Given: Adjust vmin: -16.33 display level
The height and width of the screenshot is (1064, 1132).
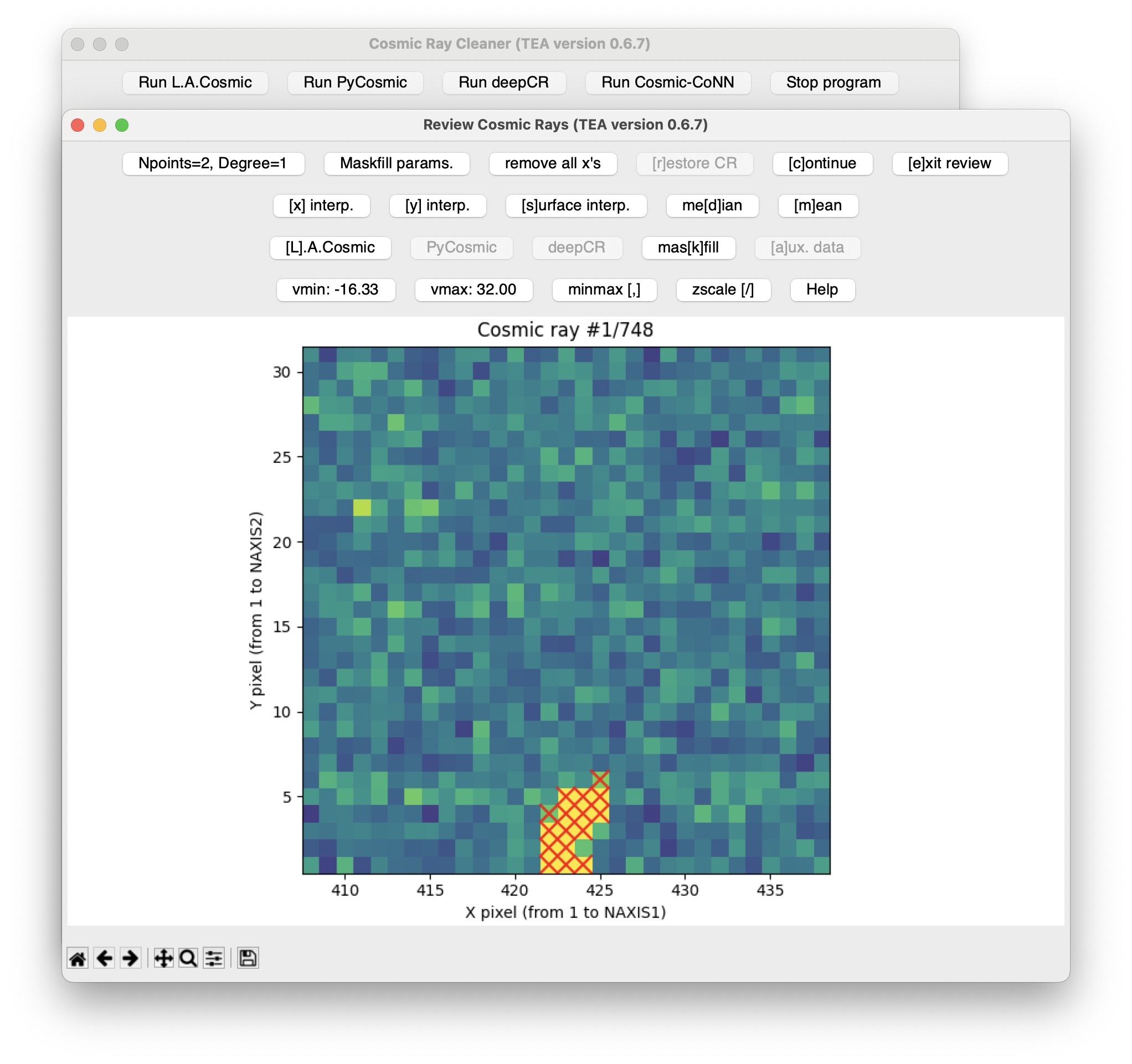Looking at the screenshot, I should point(336,290).
